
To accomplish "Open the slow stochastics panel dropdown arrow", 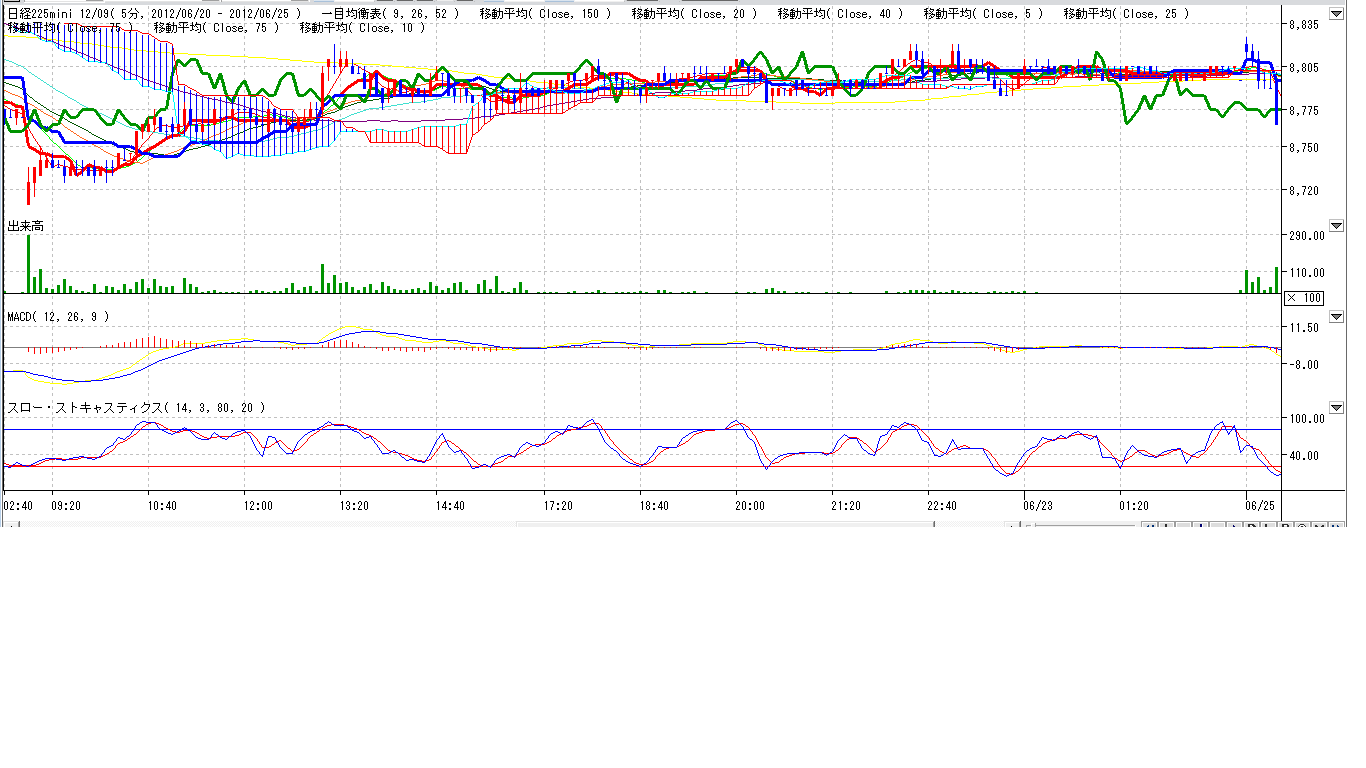I will pyautogui.click(x=1336, y=407).
